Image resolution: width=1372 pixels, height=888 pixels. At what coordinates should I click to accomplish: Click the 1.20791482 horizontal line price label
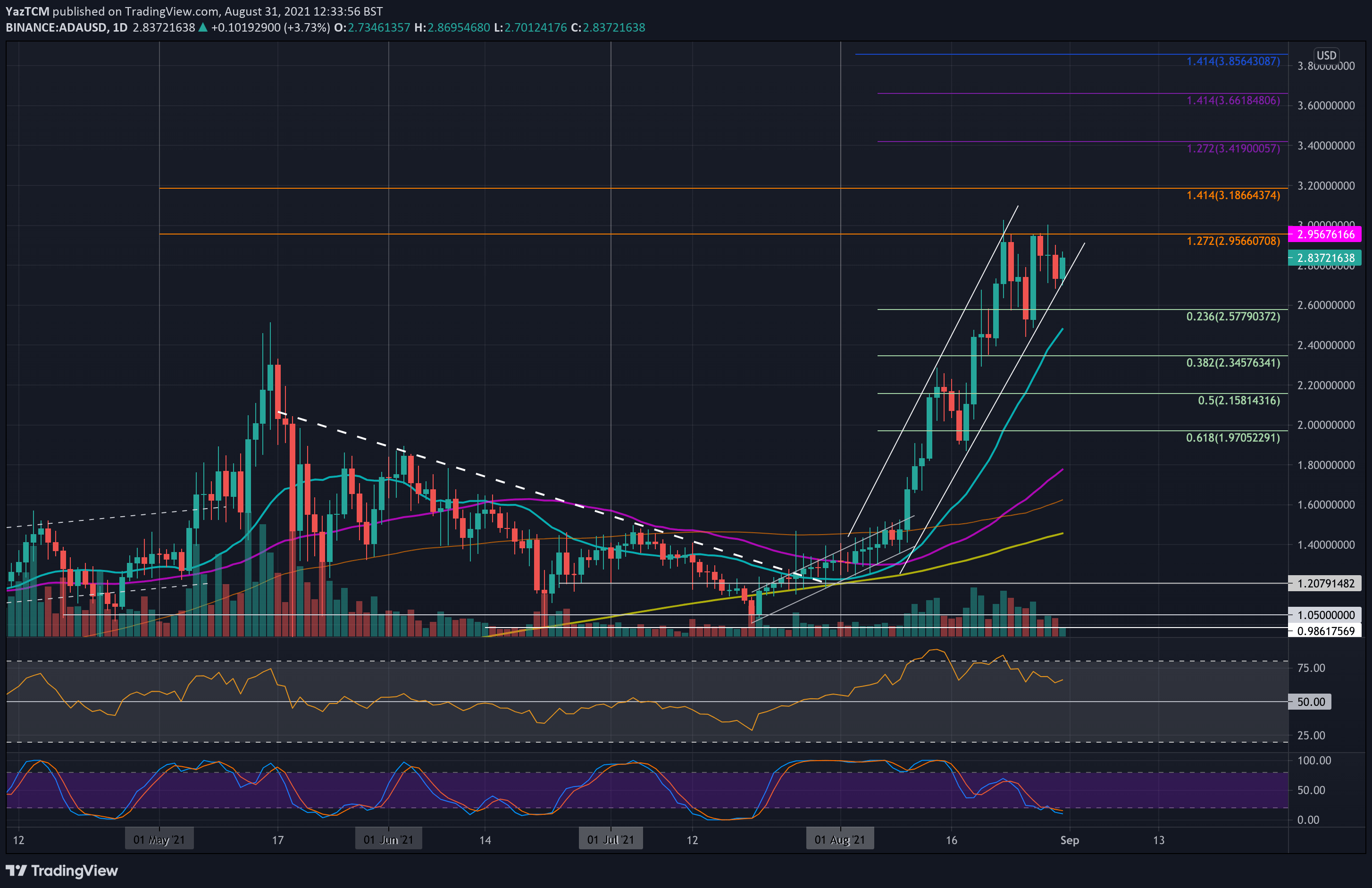1325,583
